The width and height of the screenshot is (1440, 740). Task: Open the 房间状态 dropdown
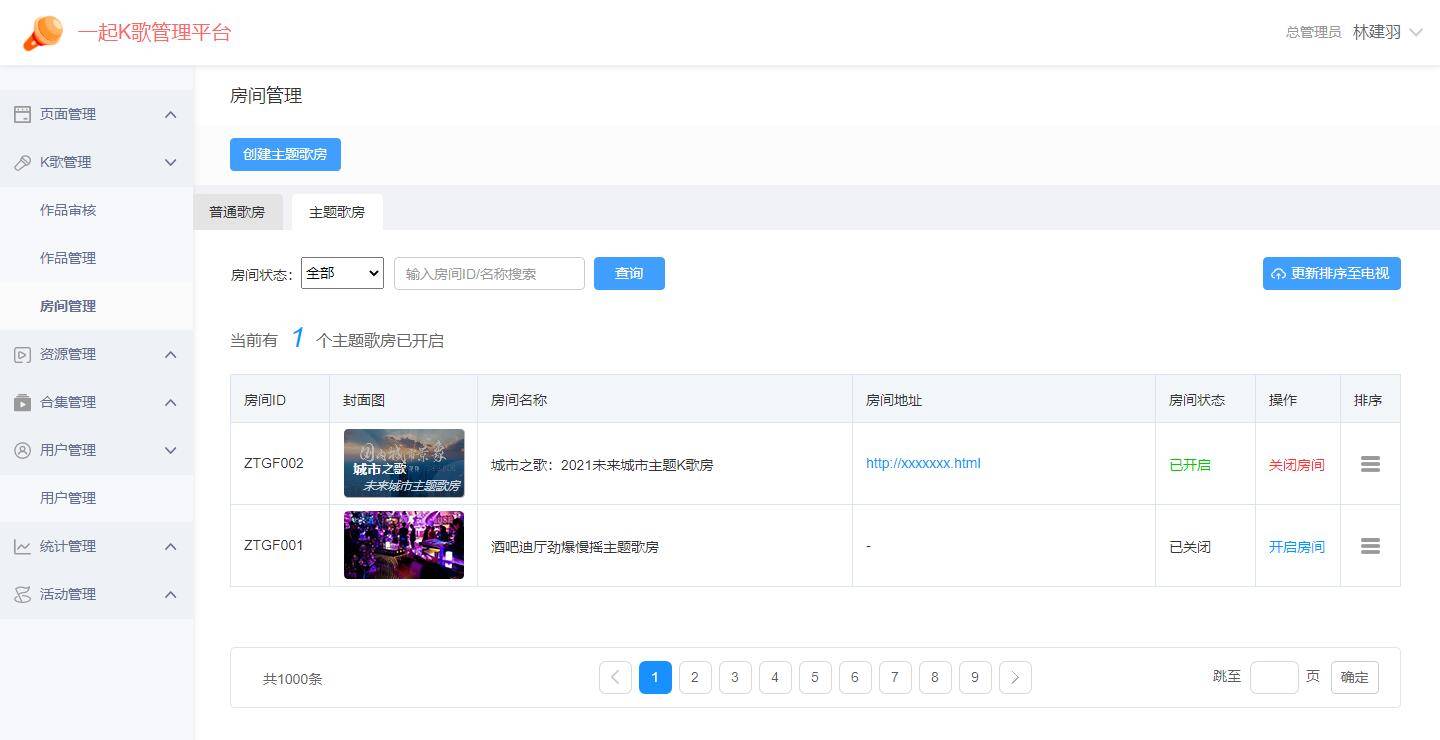(x=342, y=273)
